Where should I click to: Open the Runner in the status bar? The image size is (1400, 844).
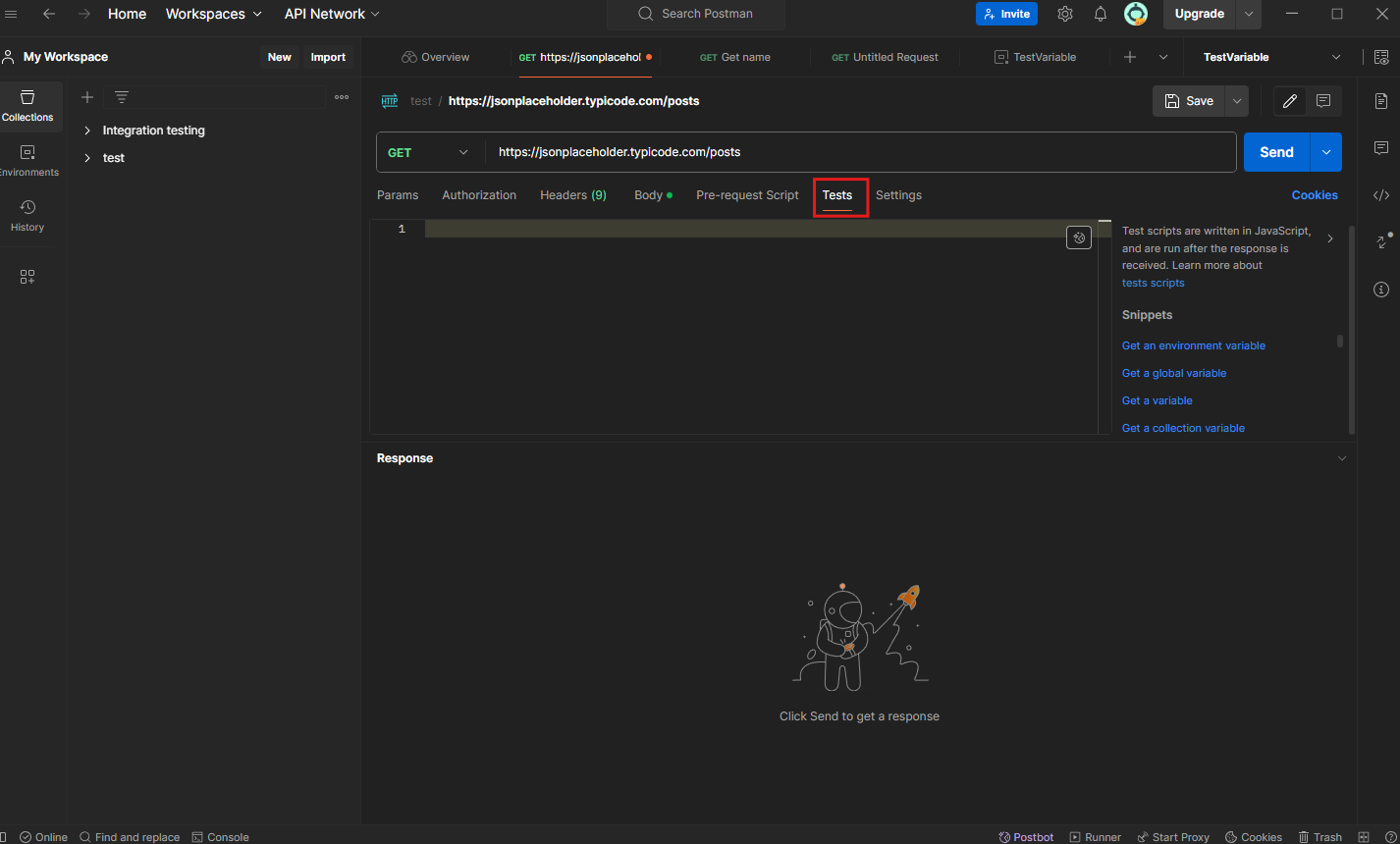click(x=1096, y=837)
